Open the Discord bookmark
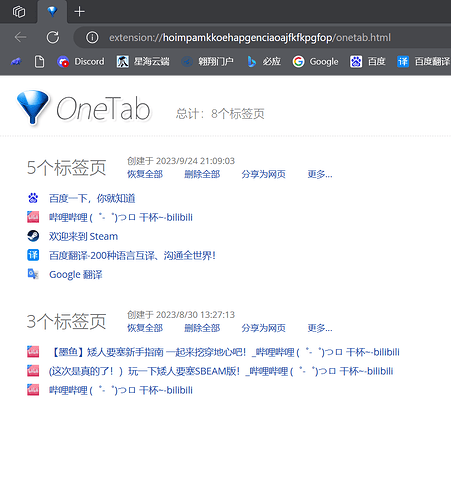The image size is (451, 500). [x=81, y=62]
